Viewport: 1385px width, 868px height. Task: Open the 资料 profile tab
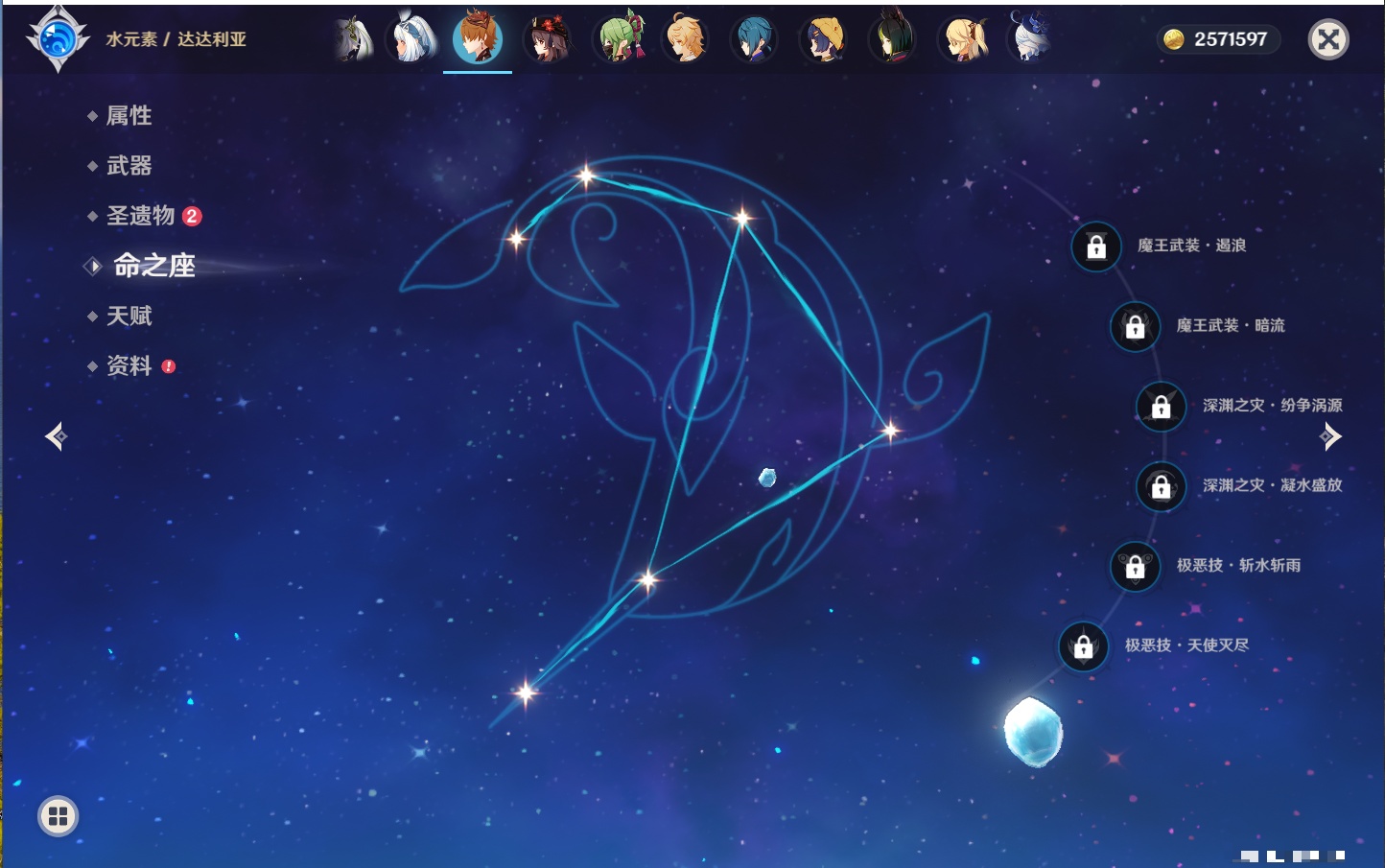coord(129,365)
